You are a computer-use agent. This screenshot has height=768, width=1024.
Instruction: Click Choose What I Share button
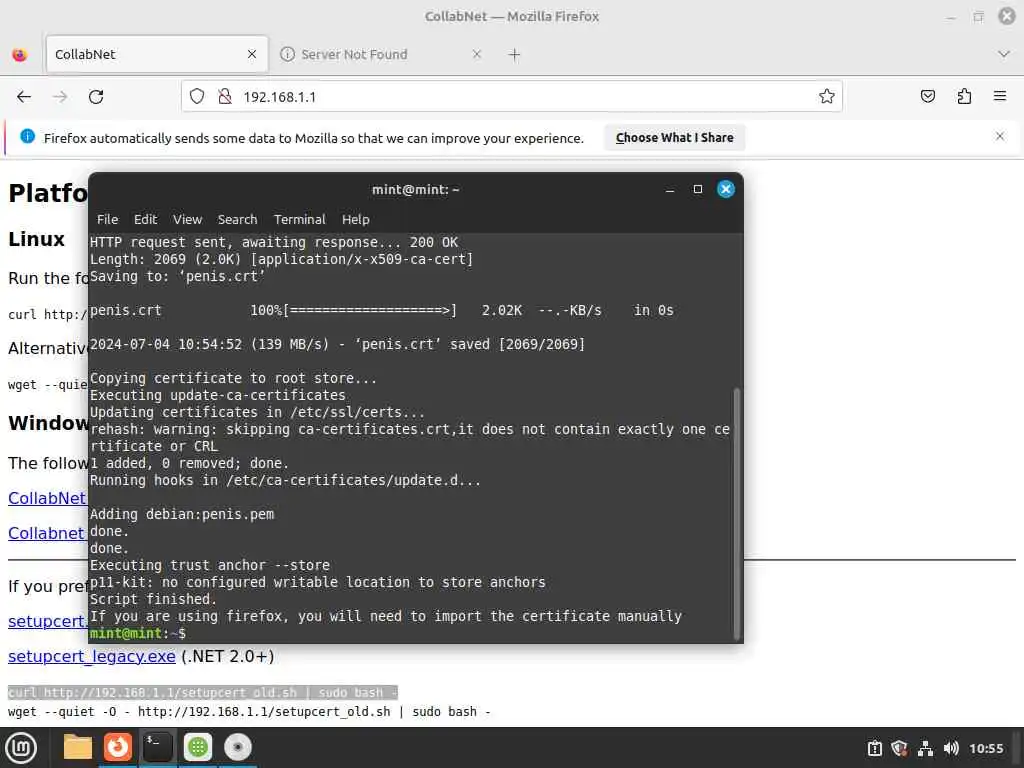675,138
